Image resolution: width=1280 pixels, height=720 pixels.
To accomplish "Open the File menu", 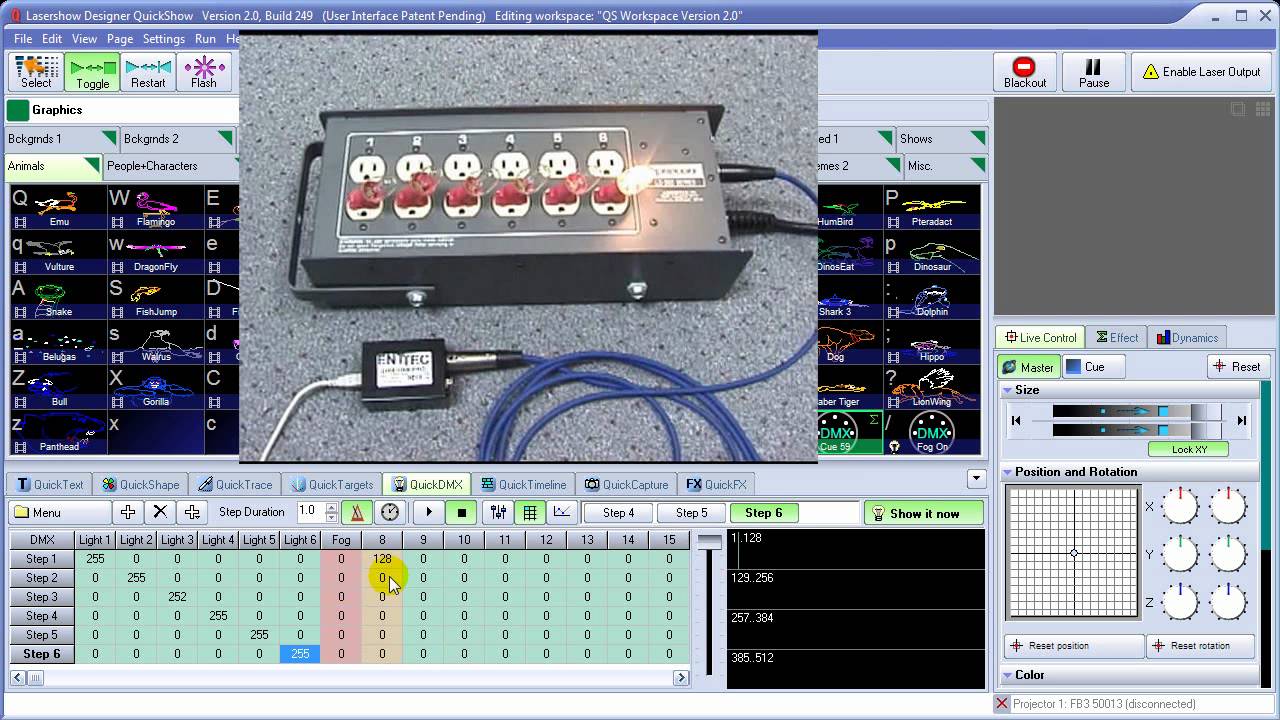I will 23,39.
